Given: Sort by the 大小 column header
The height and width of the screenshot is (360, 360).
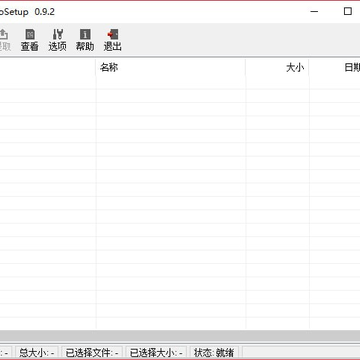Looking at the screenshot, I should 277,68.
